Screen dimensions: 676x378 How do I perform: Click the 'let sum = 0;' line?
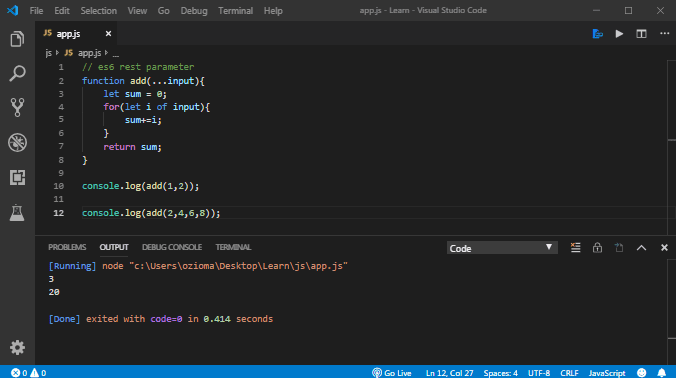tap(135, 94)
